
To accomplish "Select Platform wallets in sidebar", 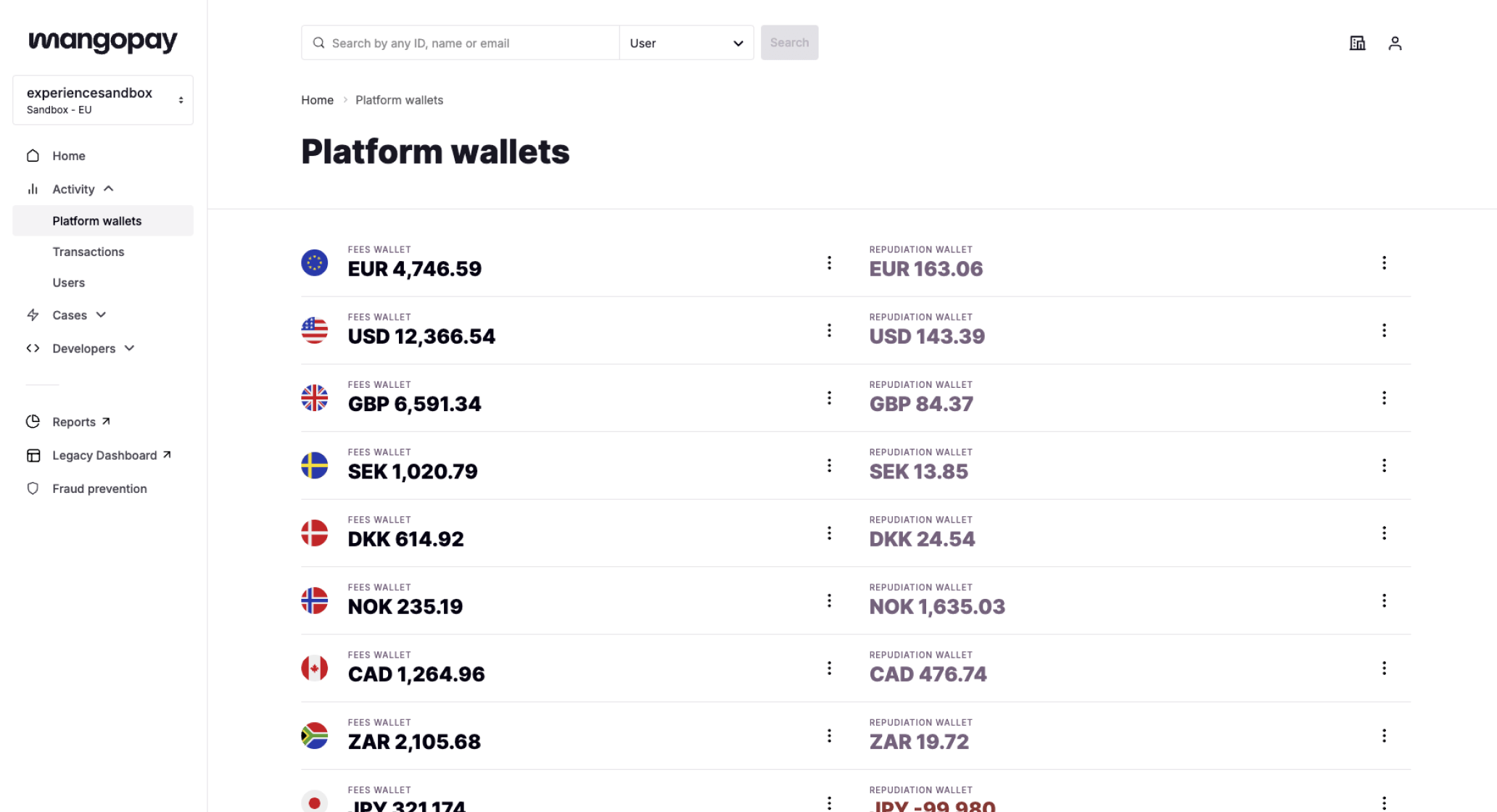I will (x=103, y=220).
